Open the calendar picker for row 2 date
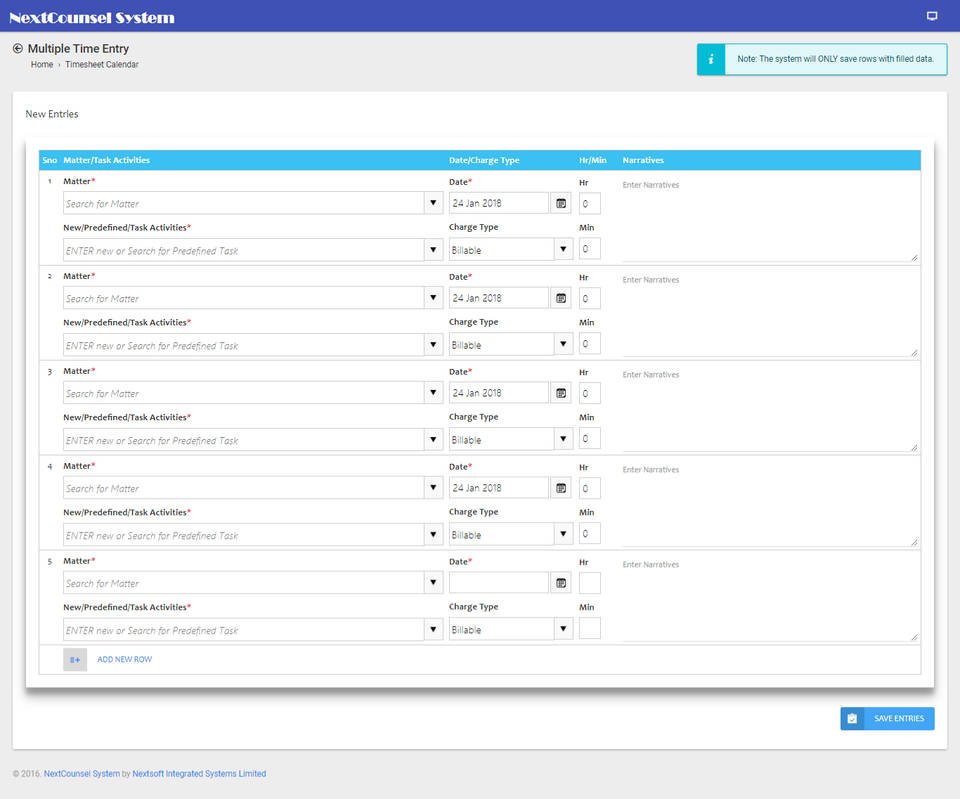 pyautogui.click(x=561, y=298)
